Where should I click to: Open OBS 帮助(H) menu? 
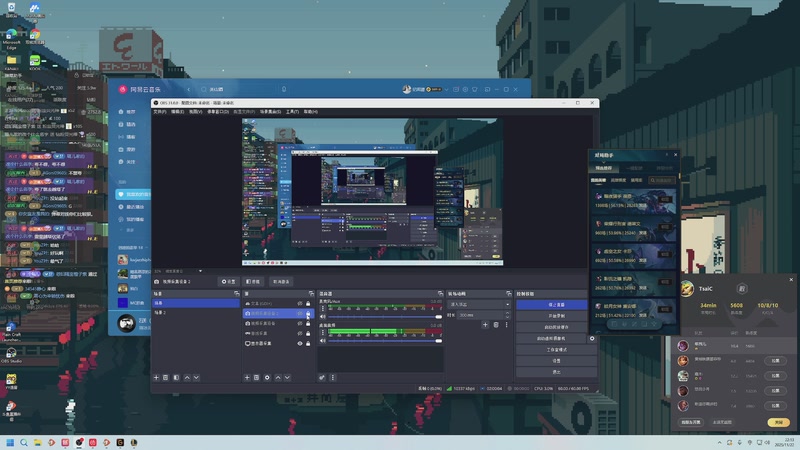click(x=310, y=112)
